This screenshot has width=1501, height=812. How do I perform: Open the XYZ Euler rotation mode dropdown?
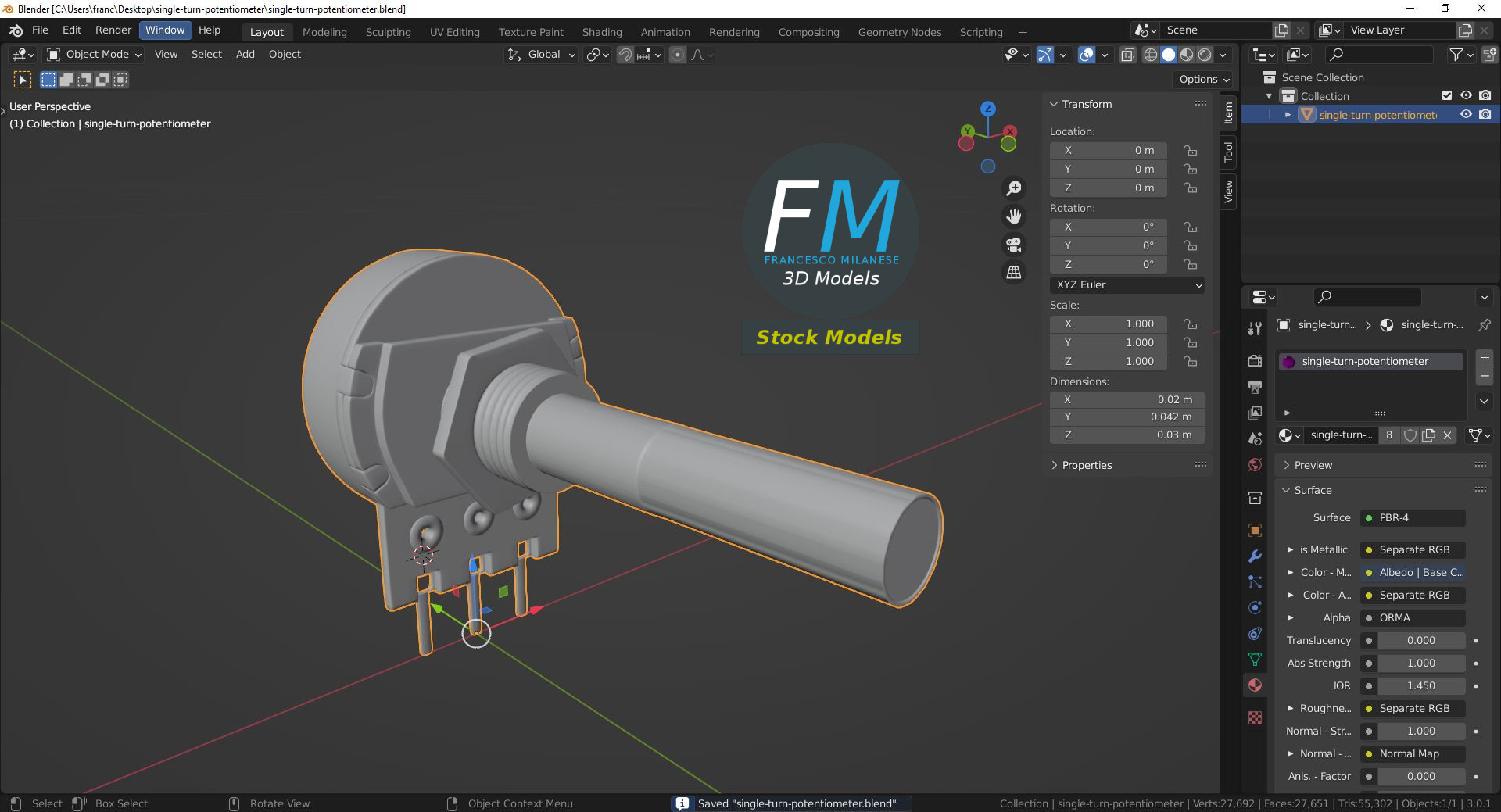[x=1127, y=285]
